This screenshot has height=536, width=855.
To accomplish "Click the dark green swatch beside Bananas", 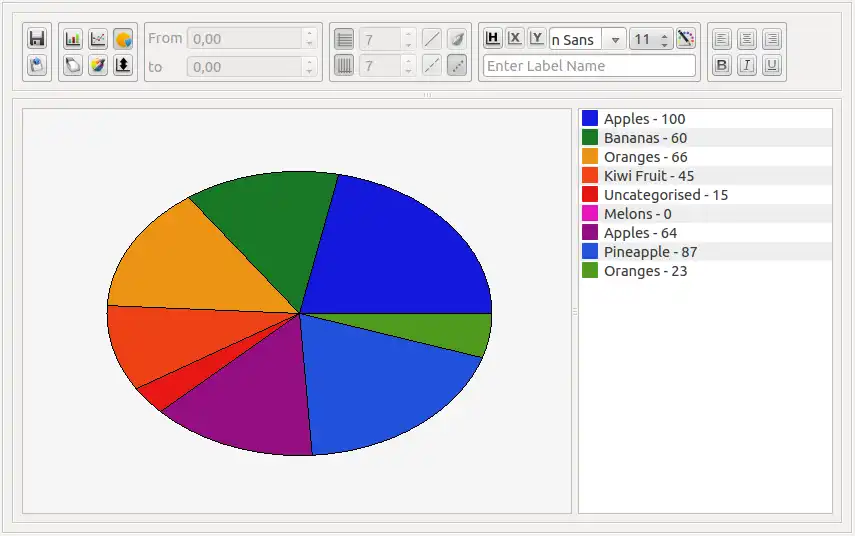I will (x=590, y=137).
